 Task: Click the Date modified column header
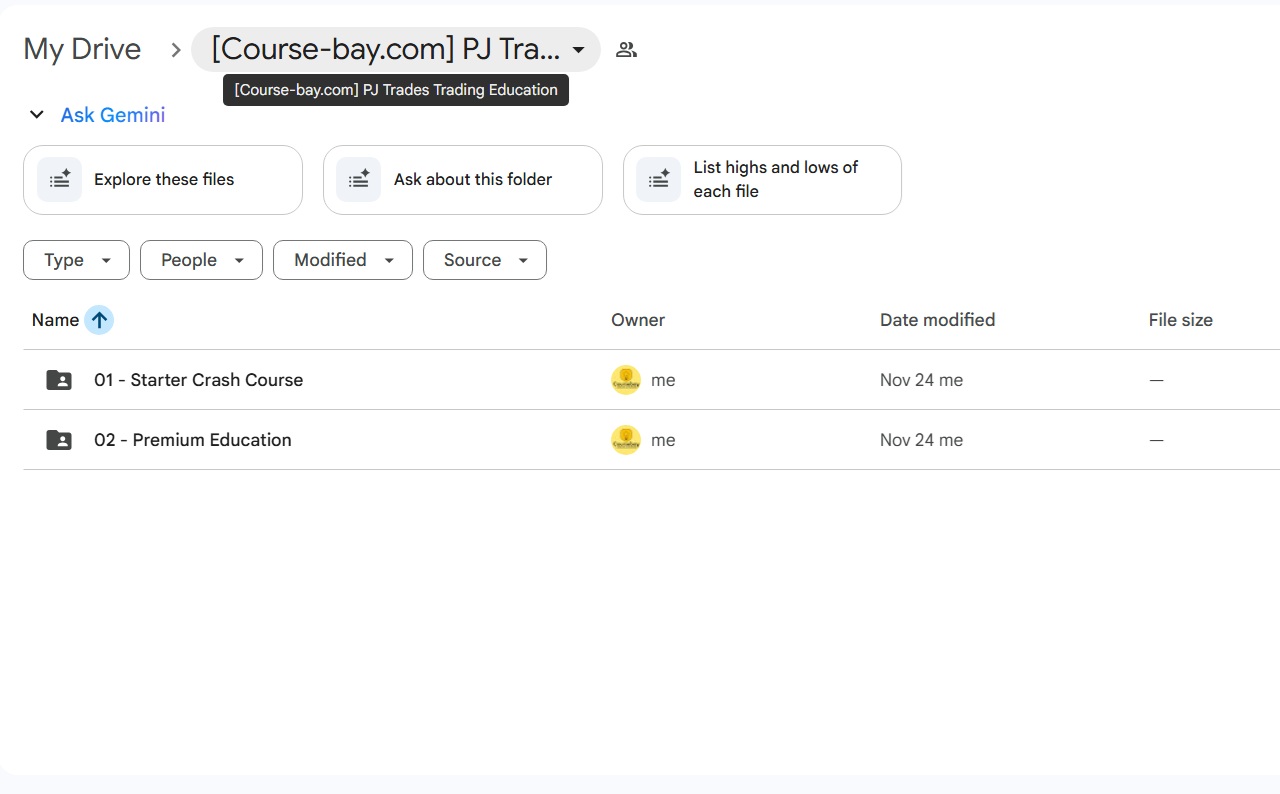937,320
